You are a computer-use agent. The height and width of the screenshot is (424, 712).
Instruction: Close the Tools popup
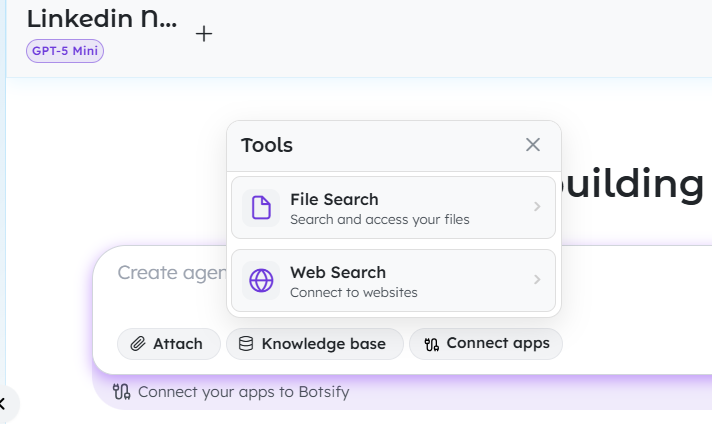point(533,145)
